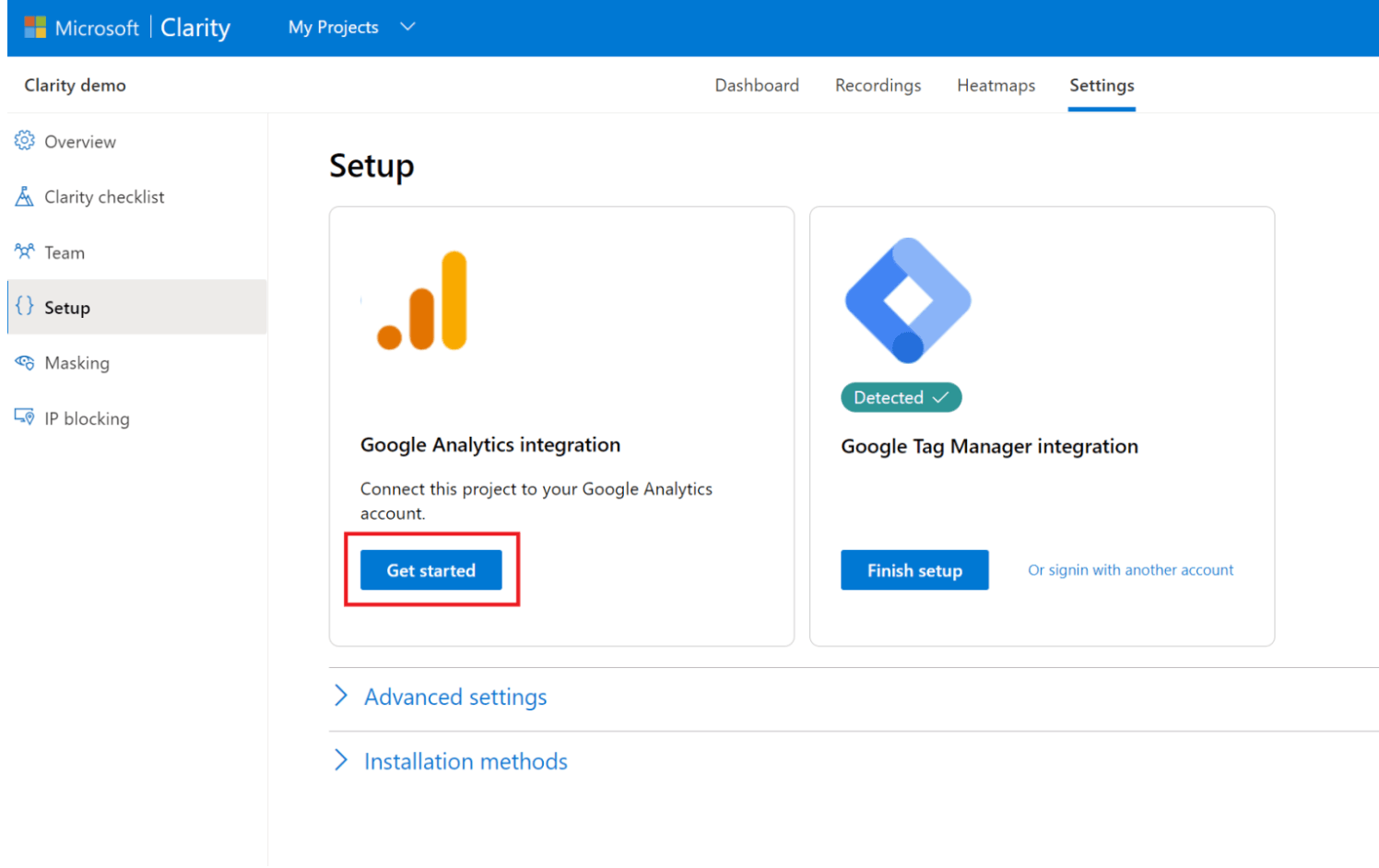Click the Google Analytics logo
1379x868 pixels.
pyautogui.click(x=420, y=299)
